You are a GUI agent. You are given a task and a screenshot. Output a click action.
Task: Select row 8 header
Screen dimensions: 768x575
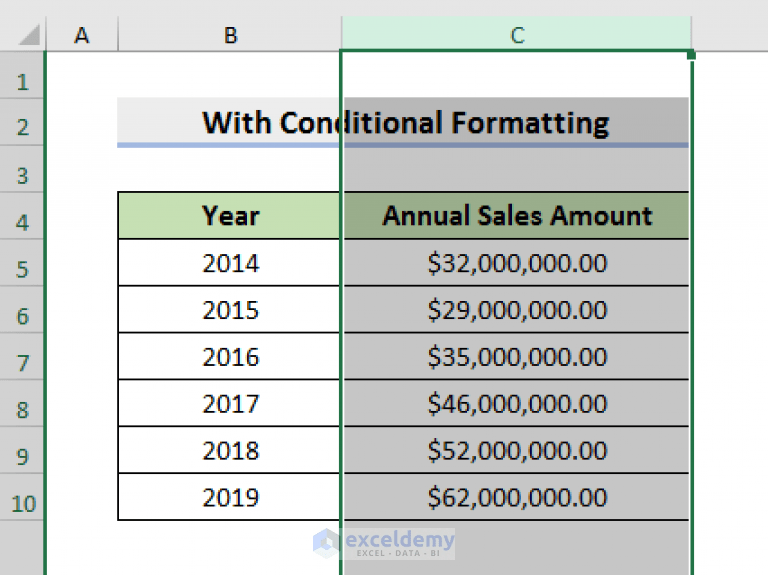click(22, 403)
